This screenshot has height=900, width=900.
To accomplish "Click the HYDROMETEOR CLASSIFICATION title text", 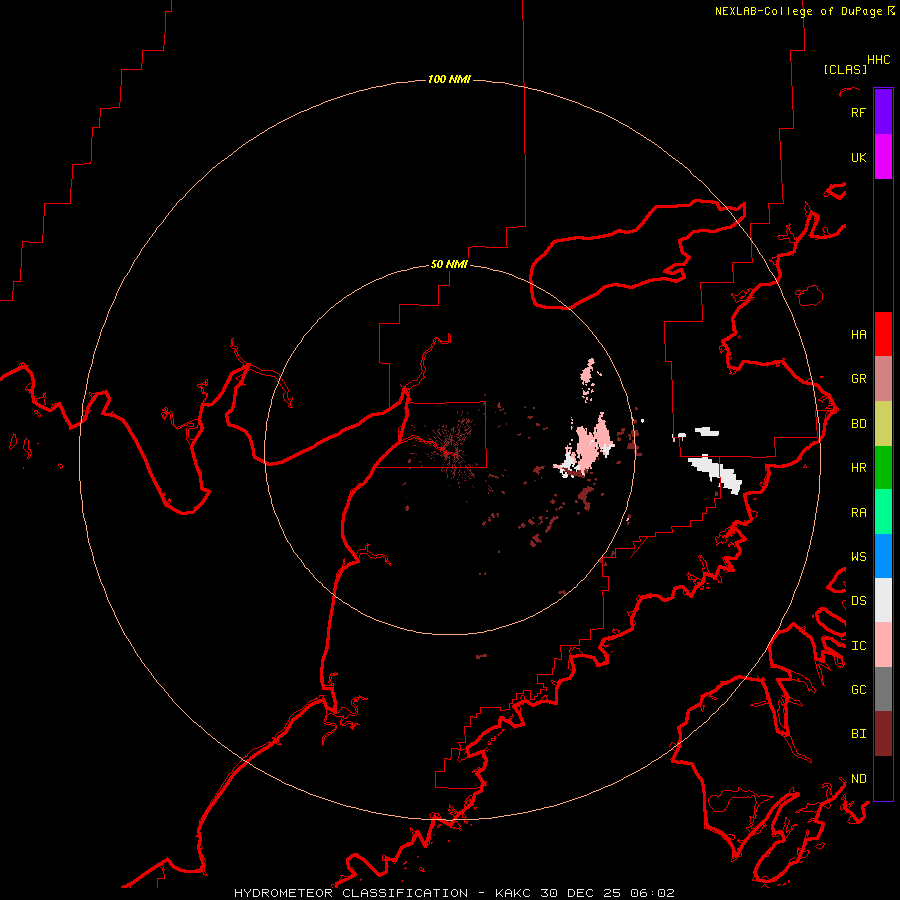I will tap(351, 893).
